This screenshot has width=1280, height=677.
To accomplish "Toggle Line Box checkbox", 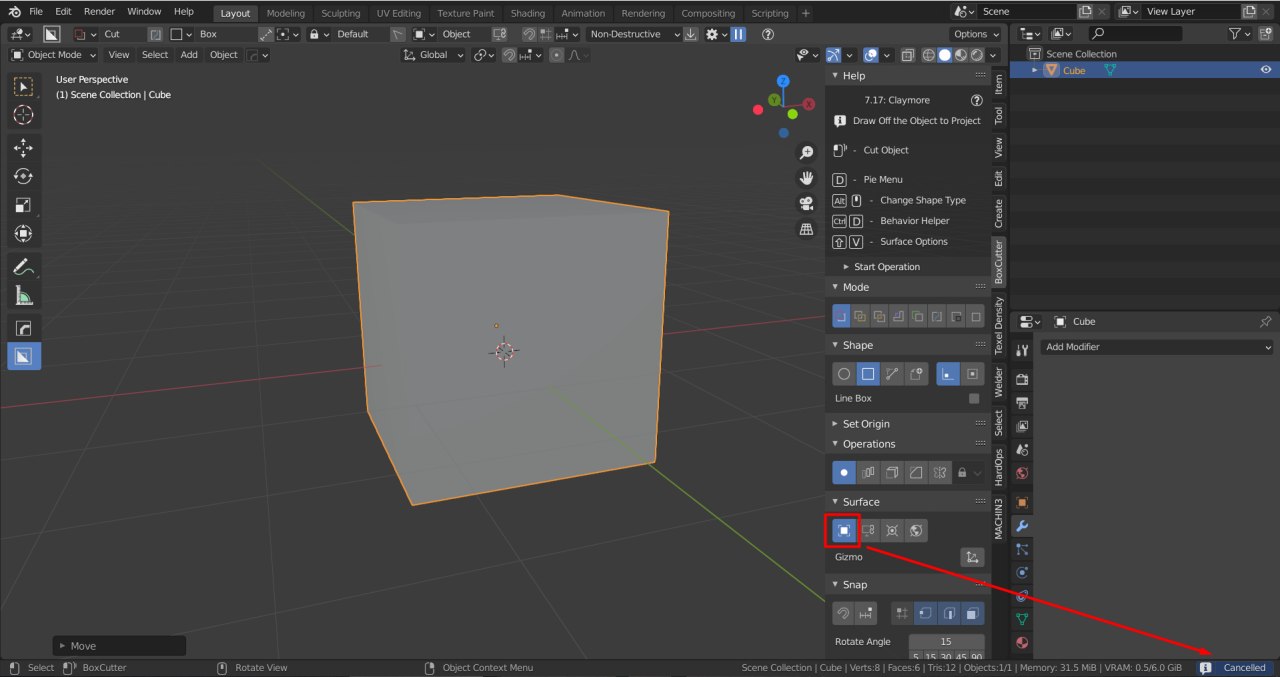I will click(974, 398).
